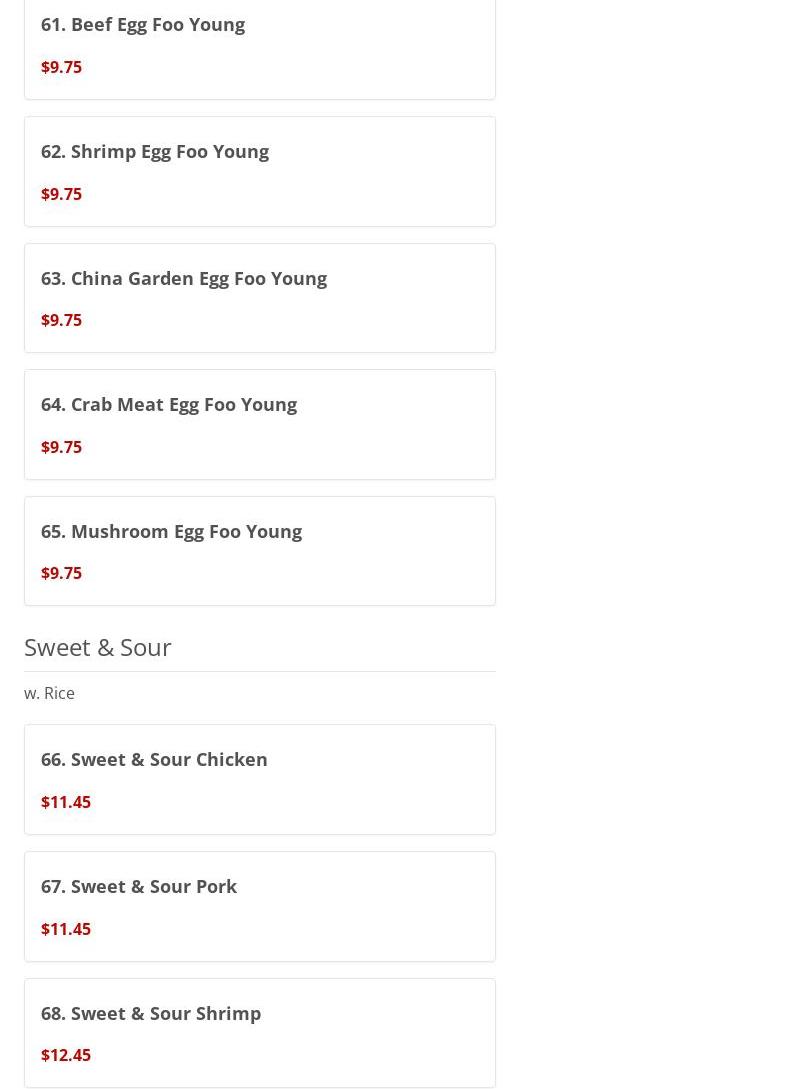Open 66. Sweet & Sour Chicken item
Viewport: 785px width, 1089px height.
(x=154, y=759)
